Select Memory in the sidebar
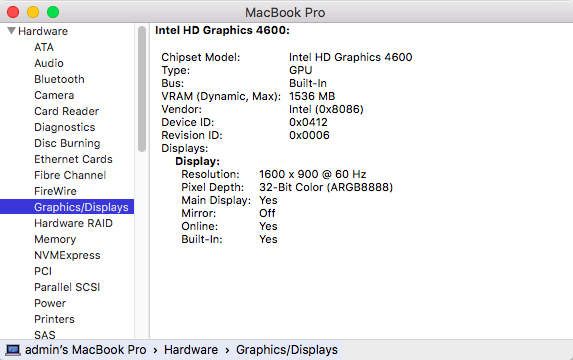573x360 pixels. [55, 239]
